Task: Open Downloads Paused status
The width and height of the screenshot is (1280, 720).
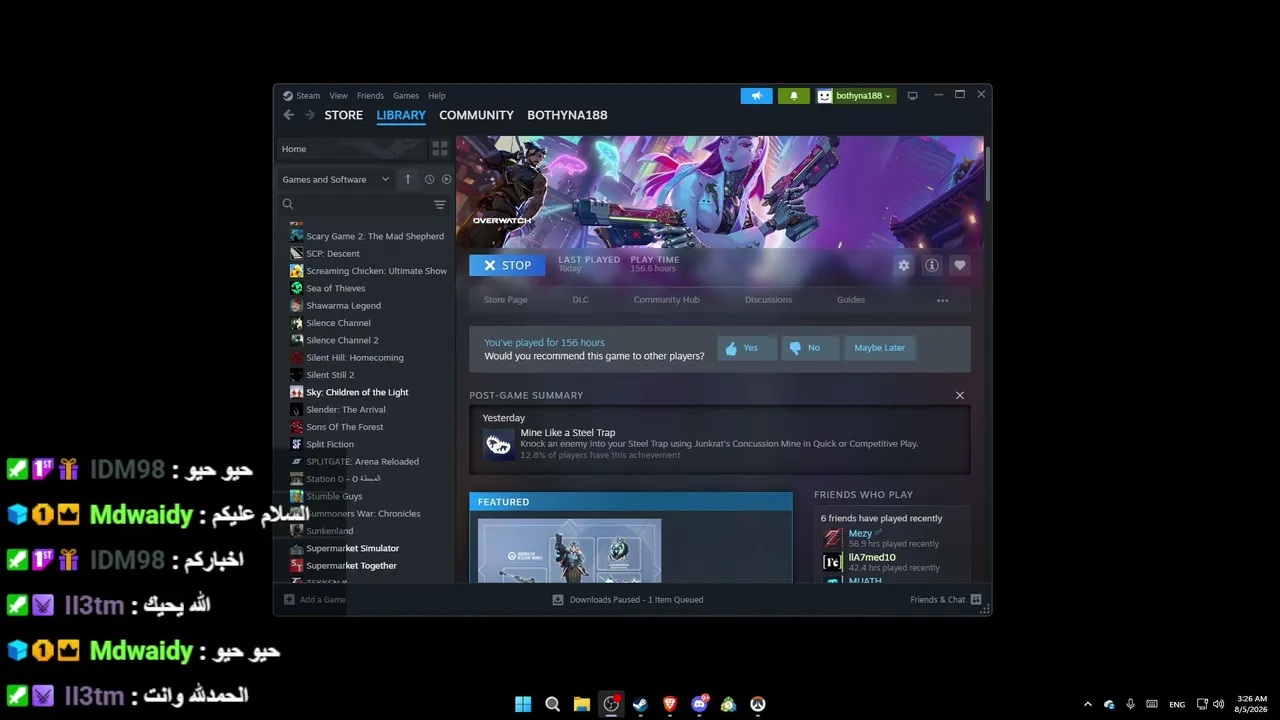Action: click(628, 600)
